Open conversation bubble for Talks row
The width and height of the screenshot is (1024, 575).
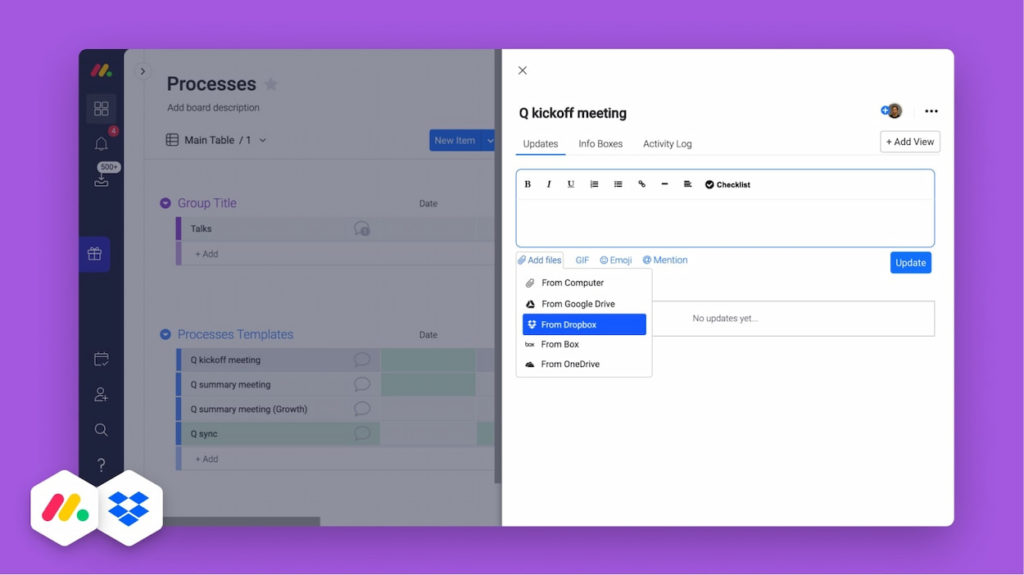point(362,229)
